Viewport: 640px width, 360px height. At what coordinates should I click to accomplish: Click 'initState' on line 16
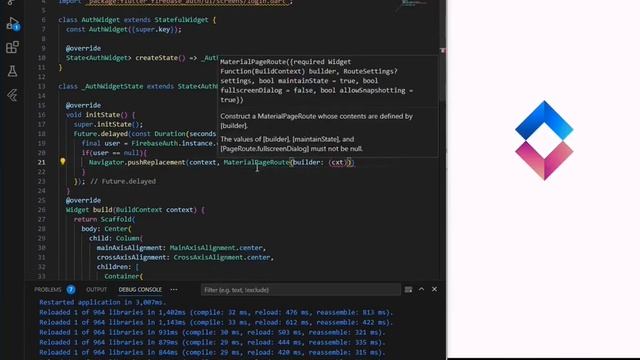[102, 115]
